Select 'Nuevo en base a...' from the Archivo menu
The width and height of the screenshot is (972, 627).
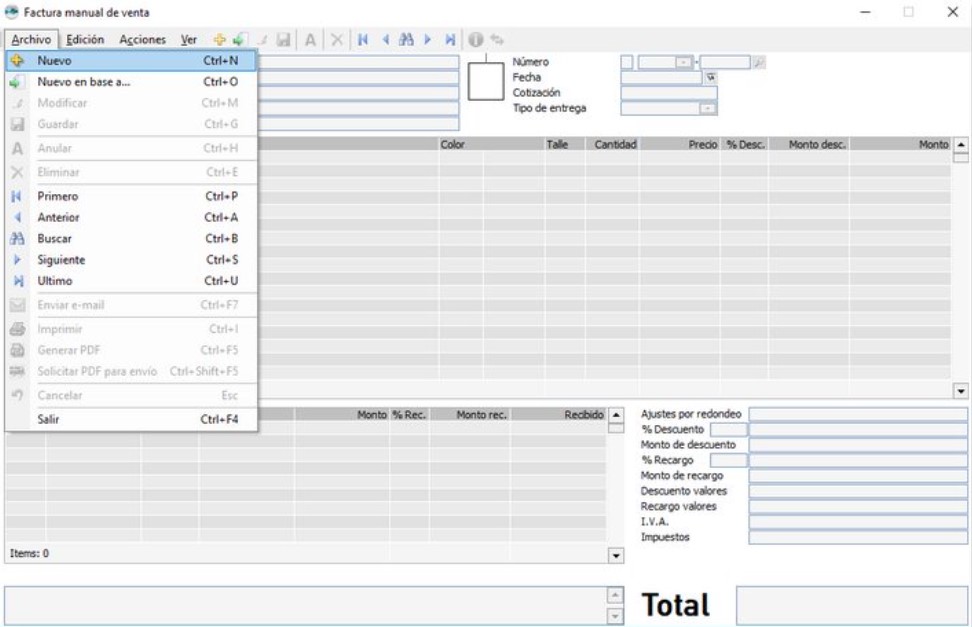(84, 82)
